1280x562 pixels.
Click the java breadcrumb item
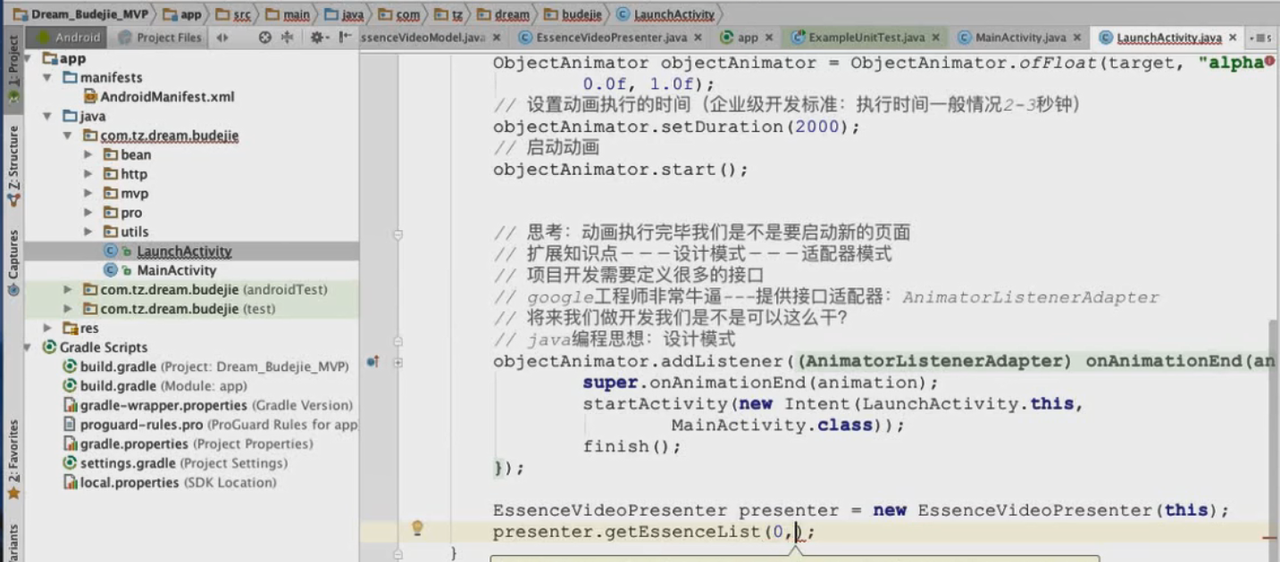point(344,14)
